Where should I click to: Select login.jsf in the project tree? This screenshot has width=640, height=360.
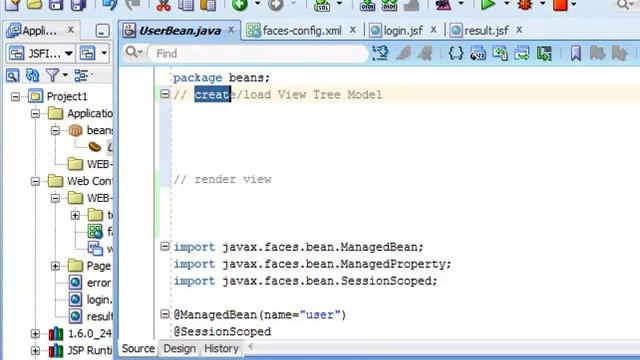(99, 300)
